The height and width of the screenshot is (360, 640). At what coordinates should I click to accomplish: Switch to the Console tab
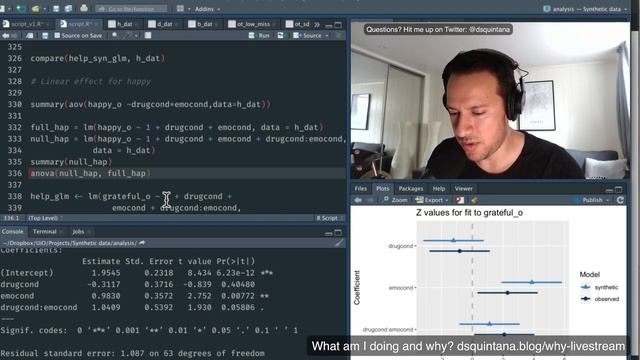12,231
